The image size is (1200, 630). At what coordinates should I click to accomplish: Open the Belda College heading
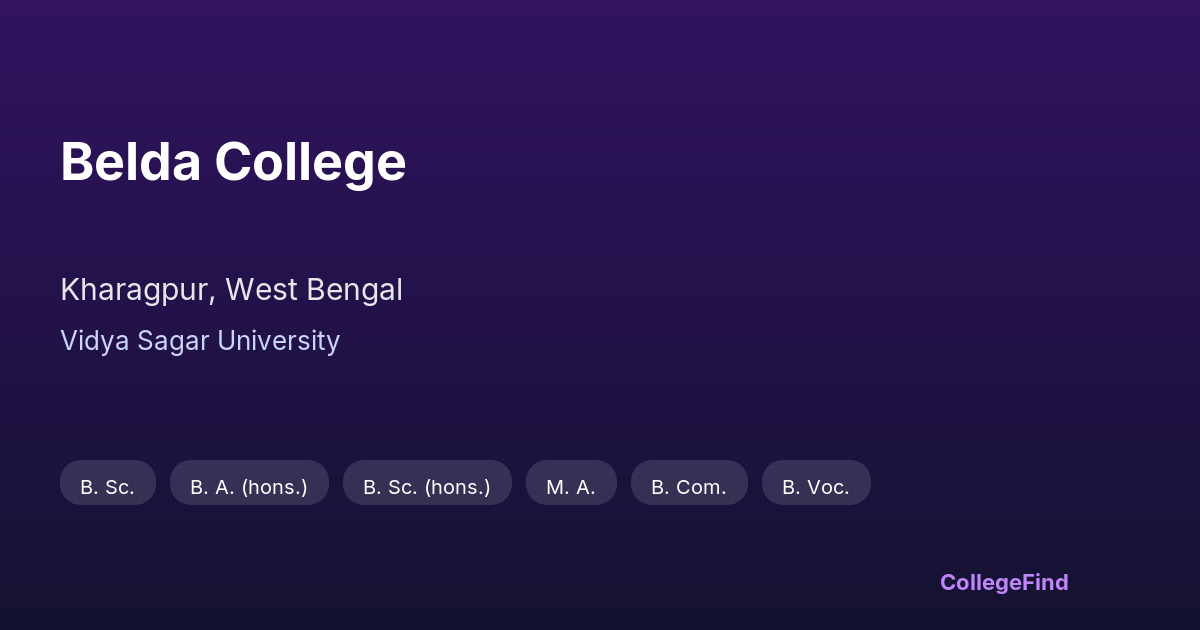pos(233,162)
